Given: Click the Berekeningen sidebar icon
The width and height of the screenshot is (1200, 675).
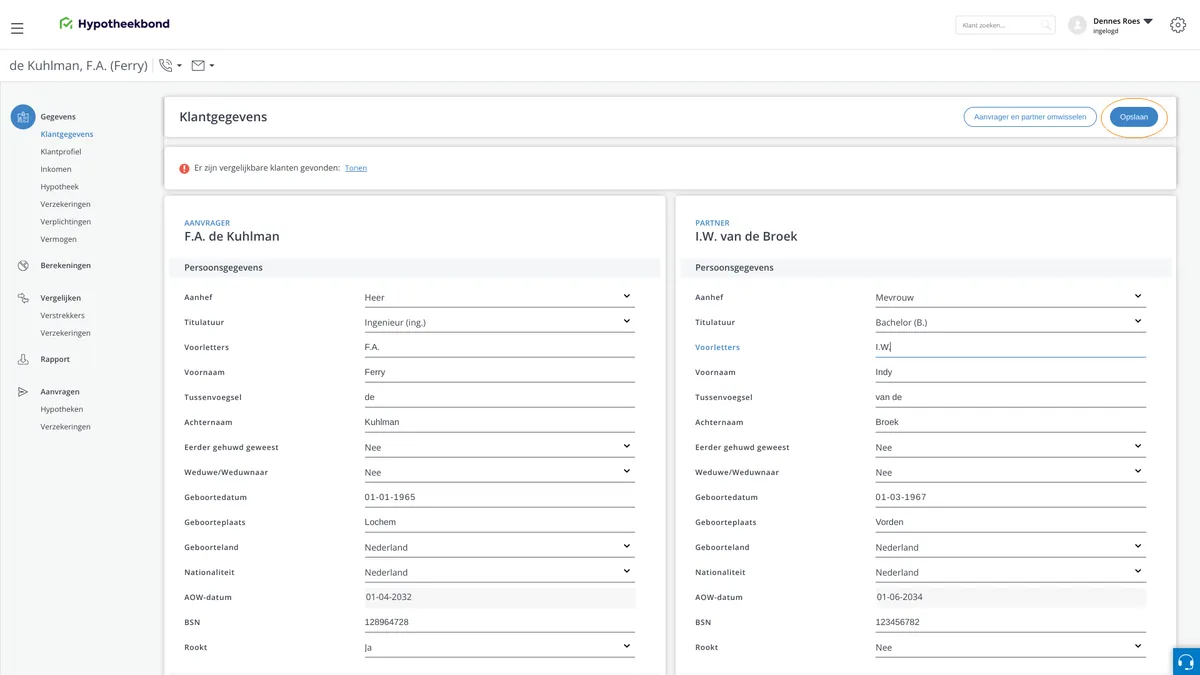Looking at the screenshot, I should pyautogui.click(x=23, y=266).
